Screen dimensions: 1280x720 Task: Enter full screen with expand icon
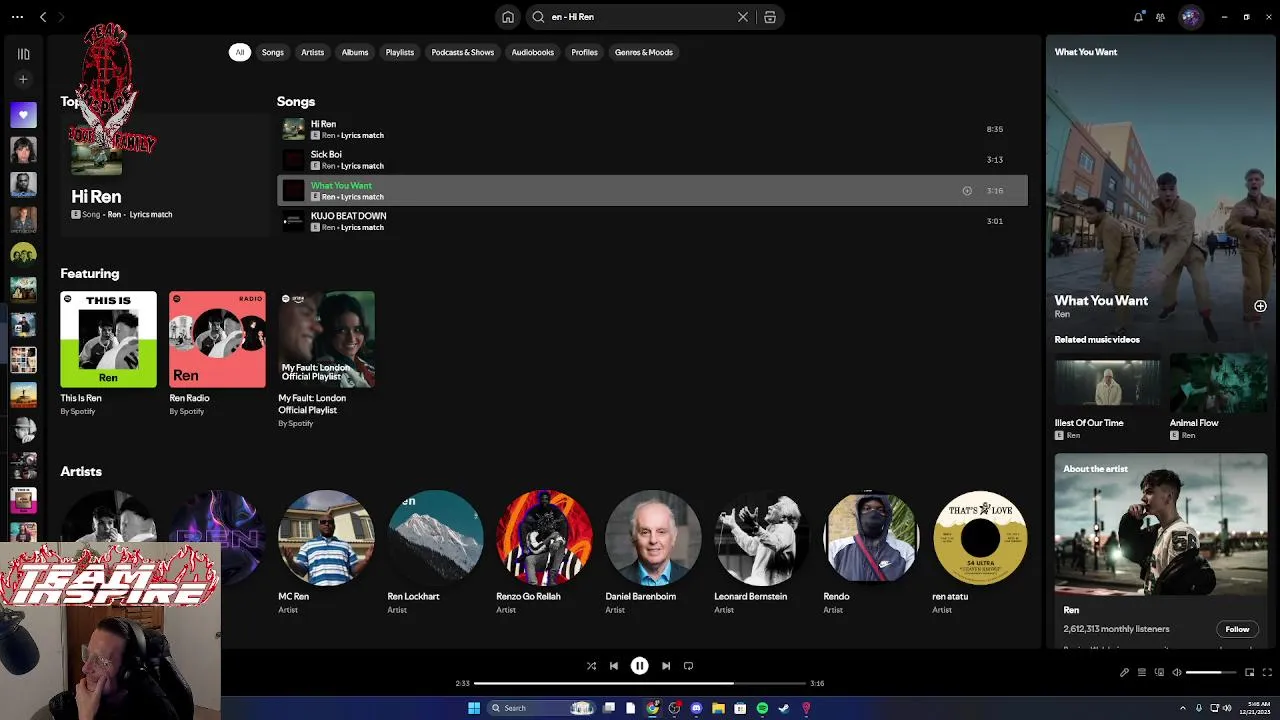pos(1267,672)
